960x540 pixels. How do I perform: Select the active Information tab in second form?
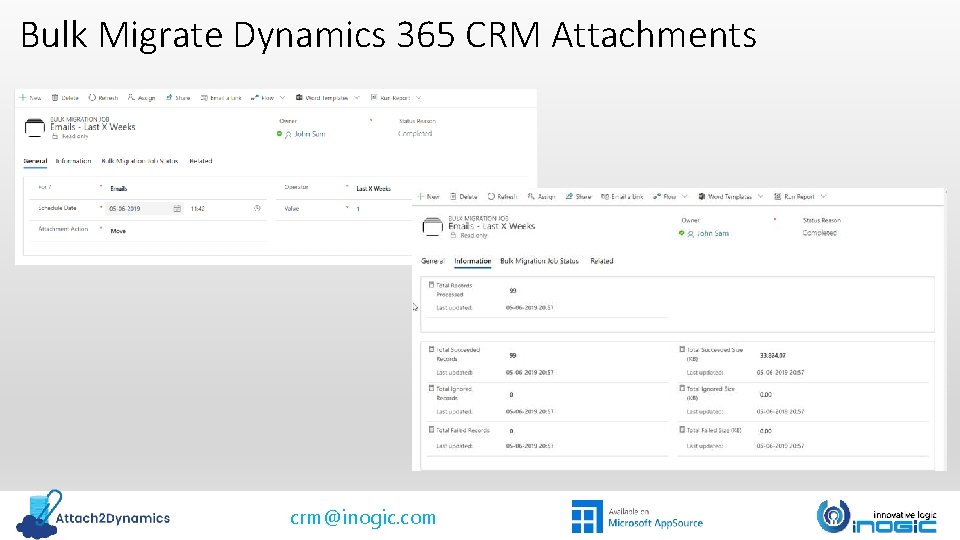click(x=473, y=261)
